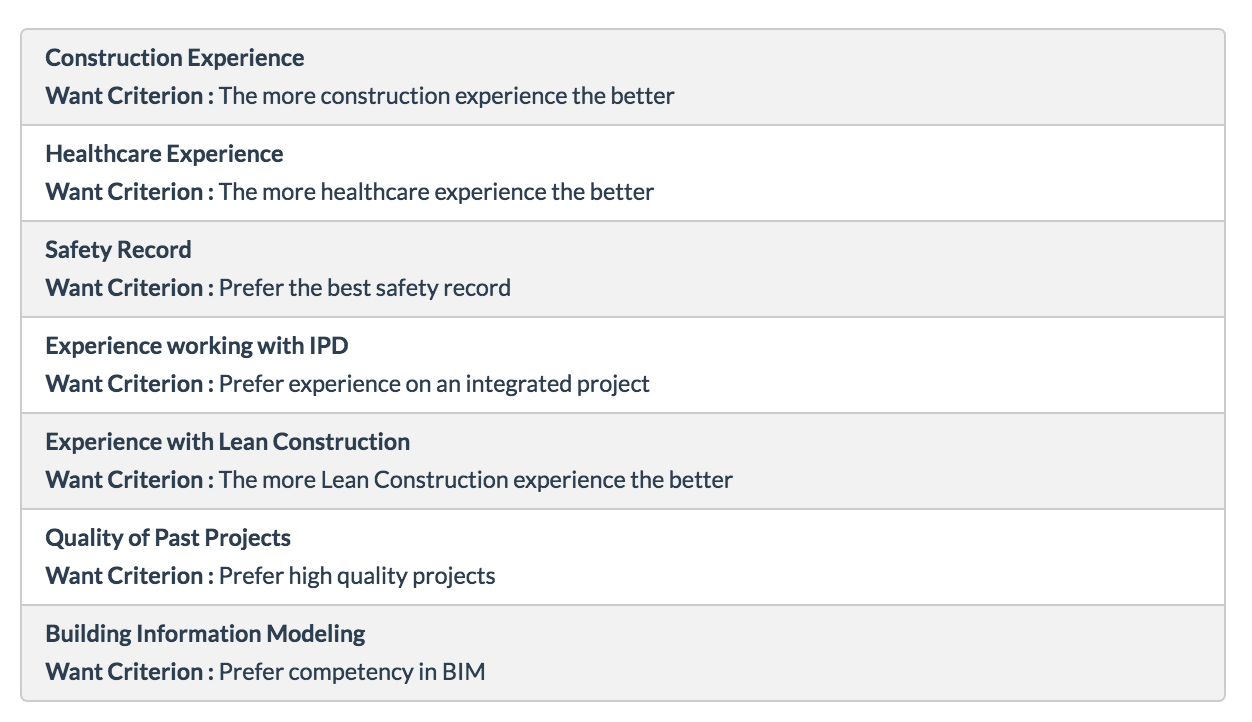Click 'Prefer the best safety record' text
1252x722 pixels.
pos(365,288)
